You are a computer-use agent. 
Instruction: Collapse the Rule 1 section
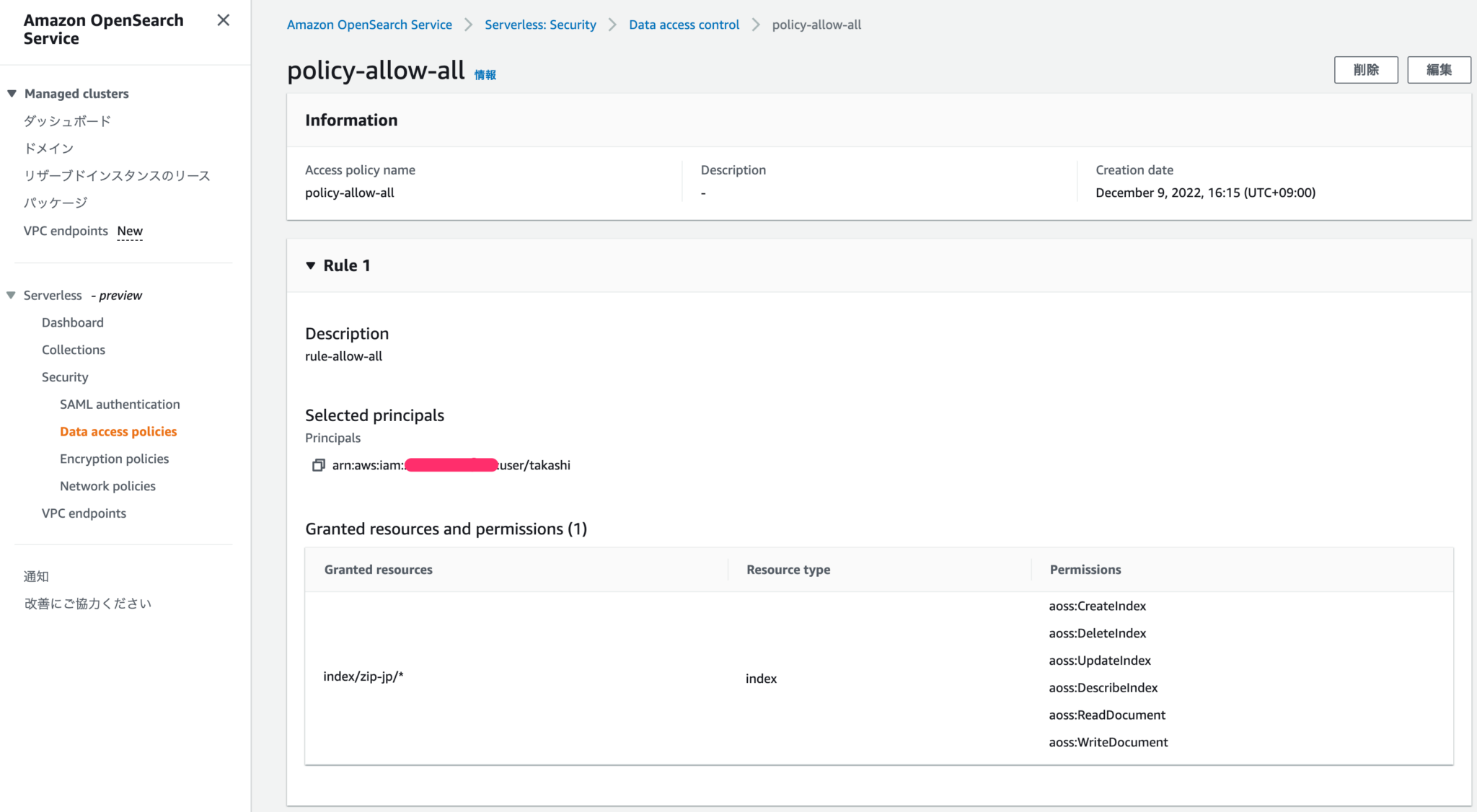pyautogui.click(x=310, y=265)
